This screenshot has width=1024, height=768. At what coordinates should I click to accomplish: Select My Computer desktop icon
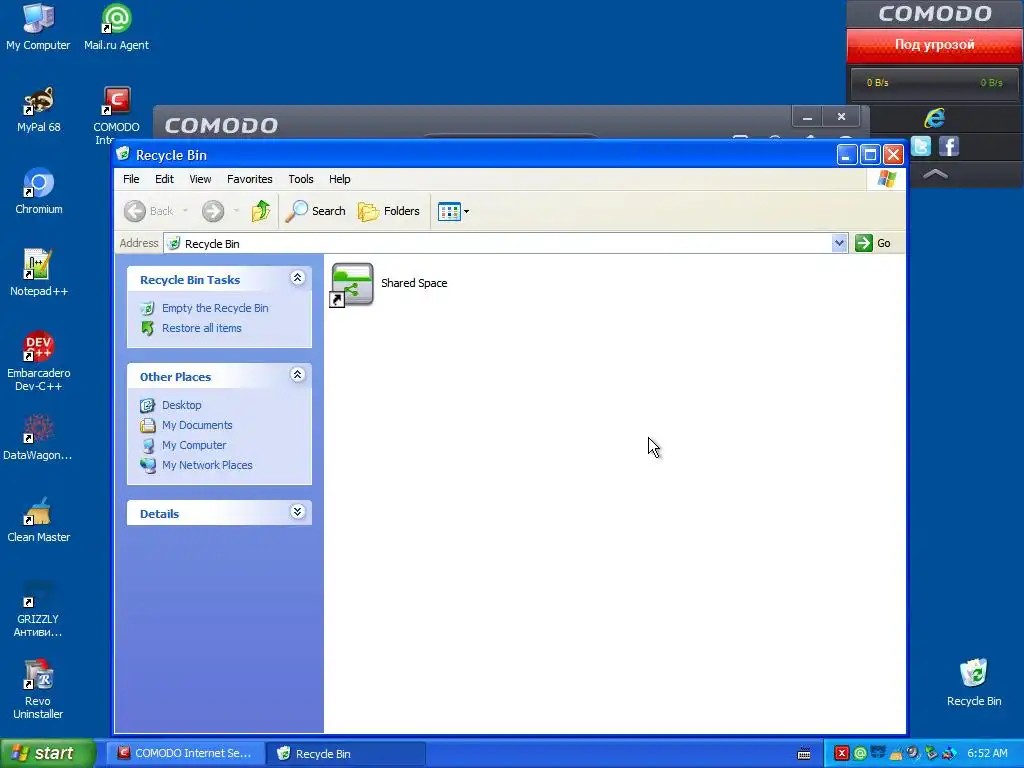point(38,27)
